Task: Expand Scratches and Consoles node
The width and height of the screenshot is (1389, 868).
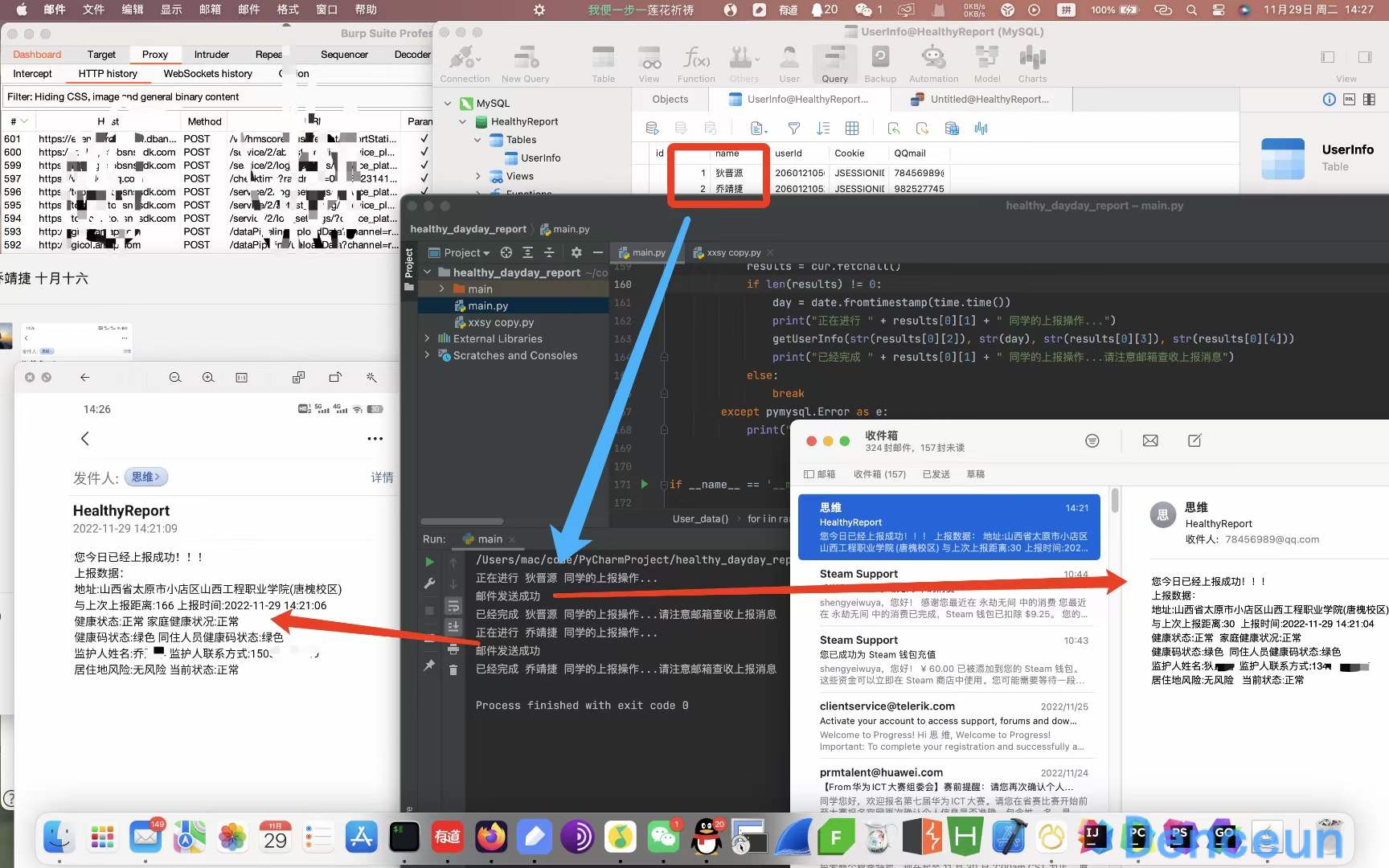Action: coord(428,355)
